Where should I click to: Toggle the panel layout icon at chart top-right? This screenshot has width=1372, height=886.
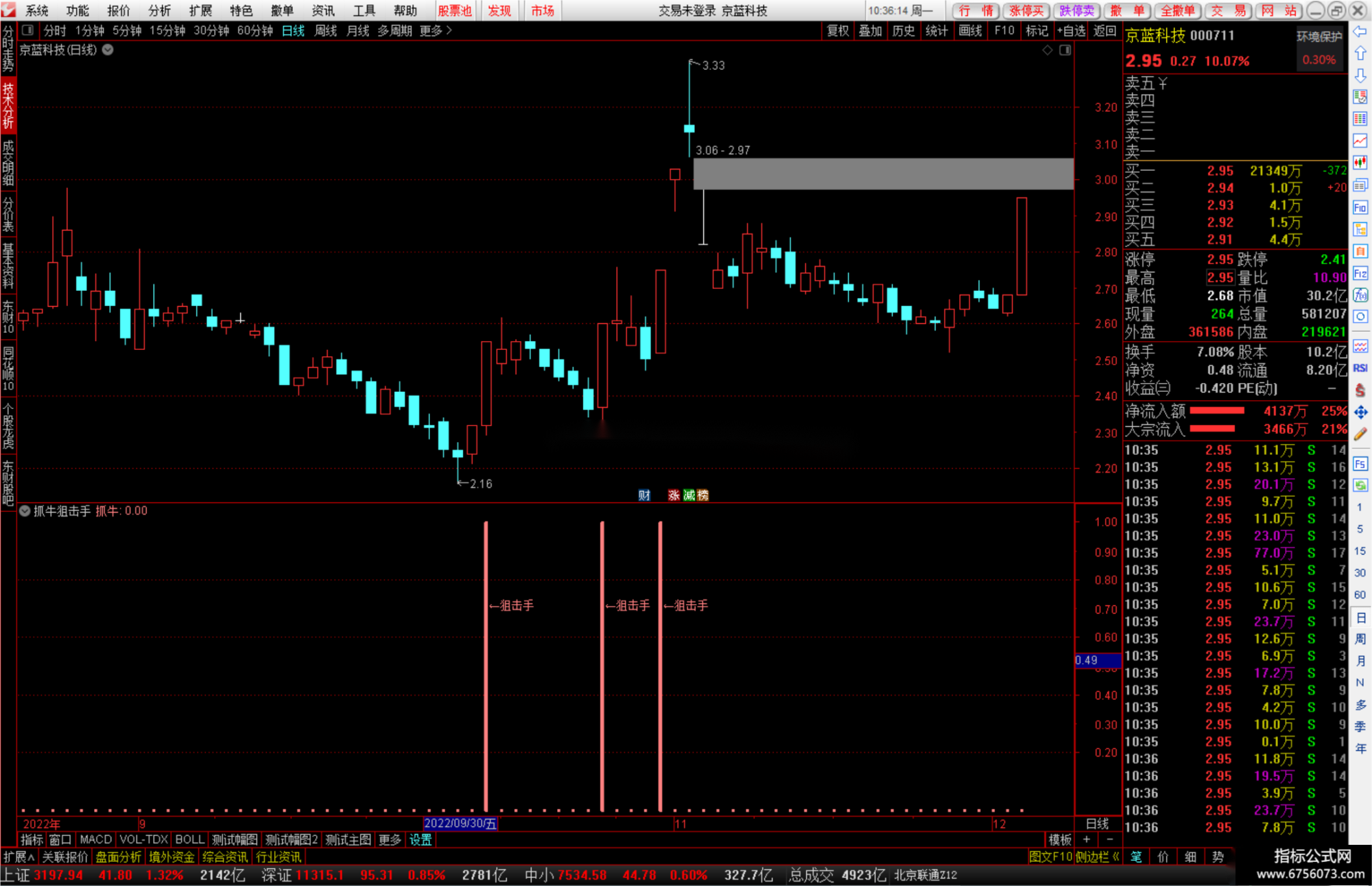[1065, 50]
